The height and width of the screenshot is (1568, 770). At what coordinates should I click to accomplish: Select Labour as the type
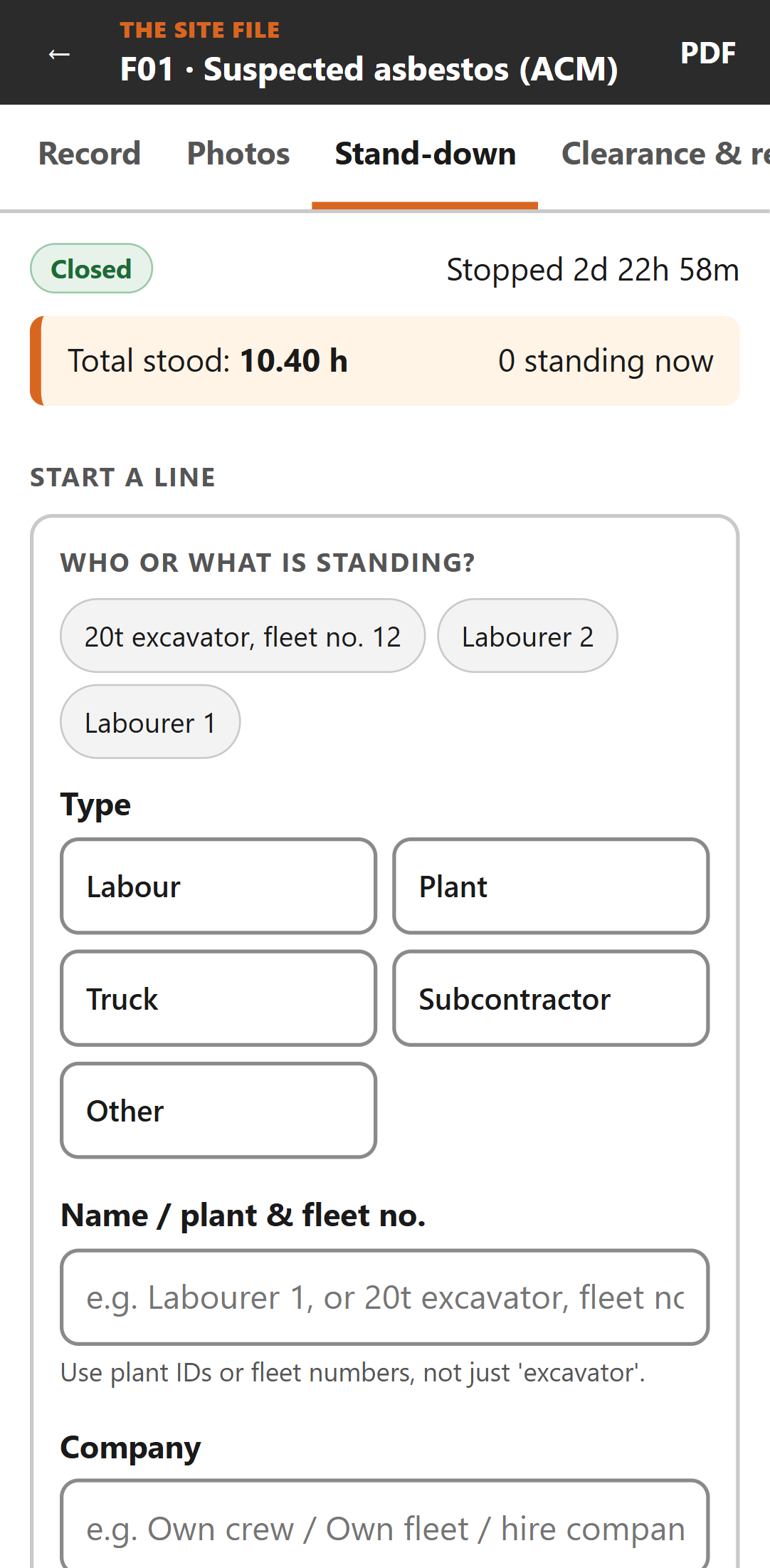218,887
